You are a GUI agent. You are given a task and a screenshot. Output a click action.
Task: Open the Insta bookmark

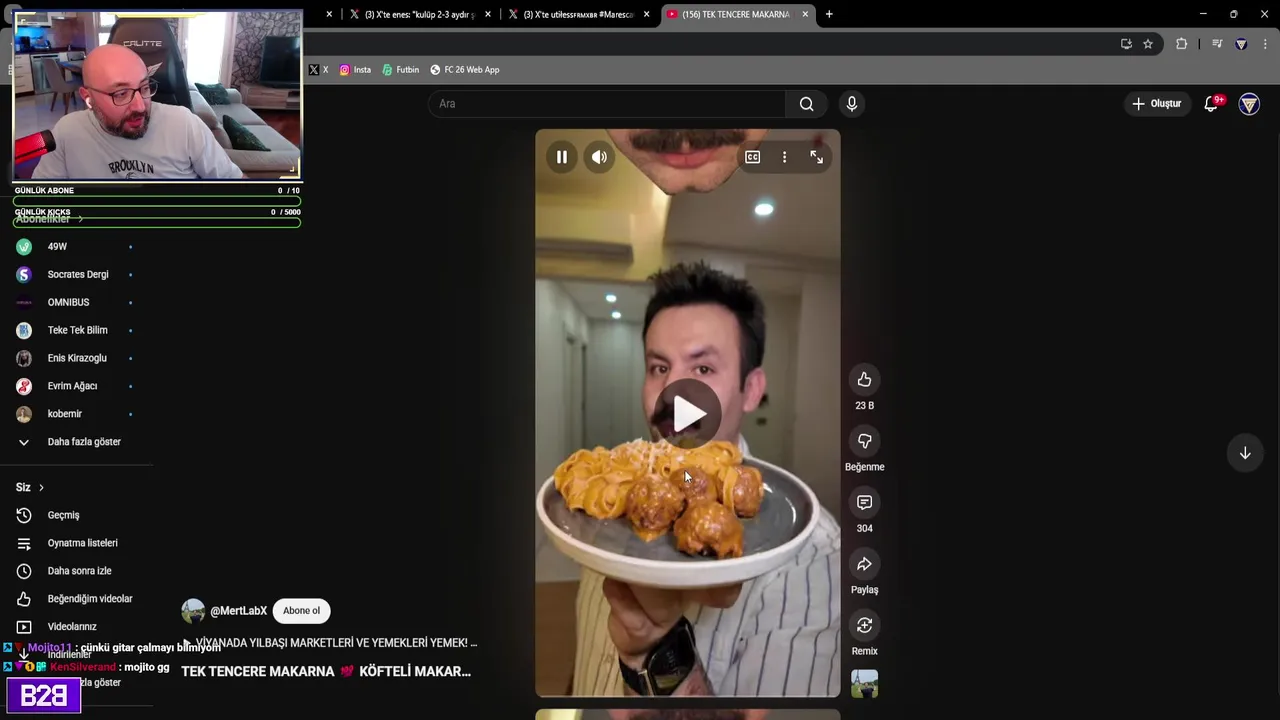[x=355, y=70]
